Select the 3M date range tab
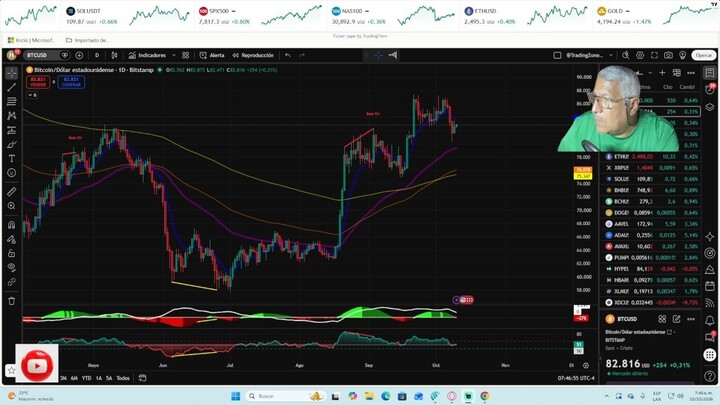This screenshot has height=405, width=720. pyautogui.click(x=63, y=378)
